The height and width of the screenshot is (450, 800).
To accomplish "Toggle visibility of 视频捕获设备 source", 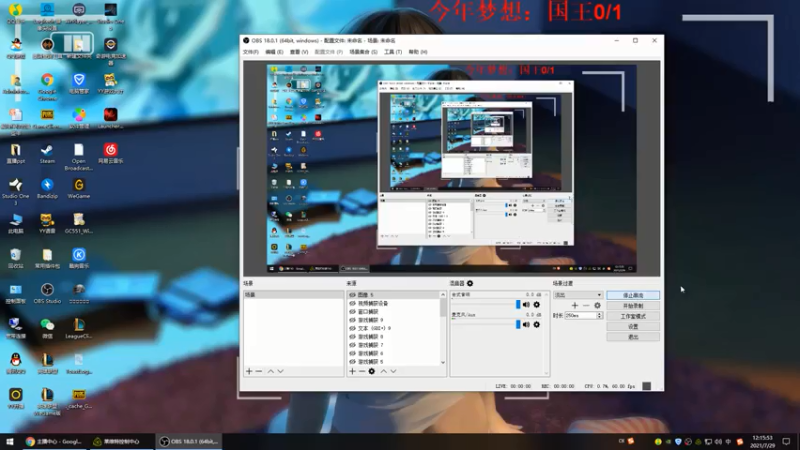I will pos(352,303).
